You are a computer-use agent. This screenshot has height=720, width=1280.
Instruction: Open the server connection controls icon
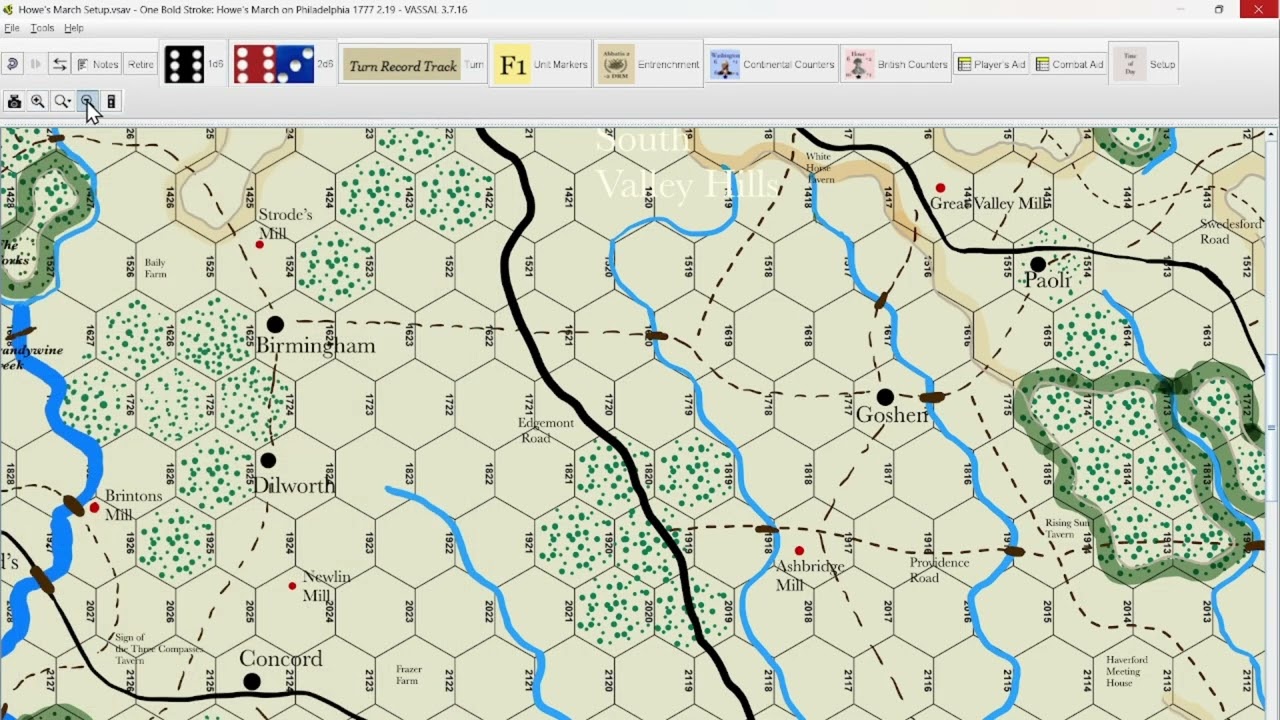click(x=60, y=64)
